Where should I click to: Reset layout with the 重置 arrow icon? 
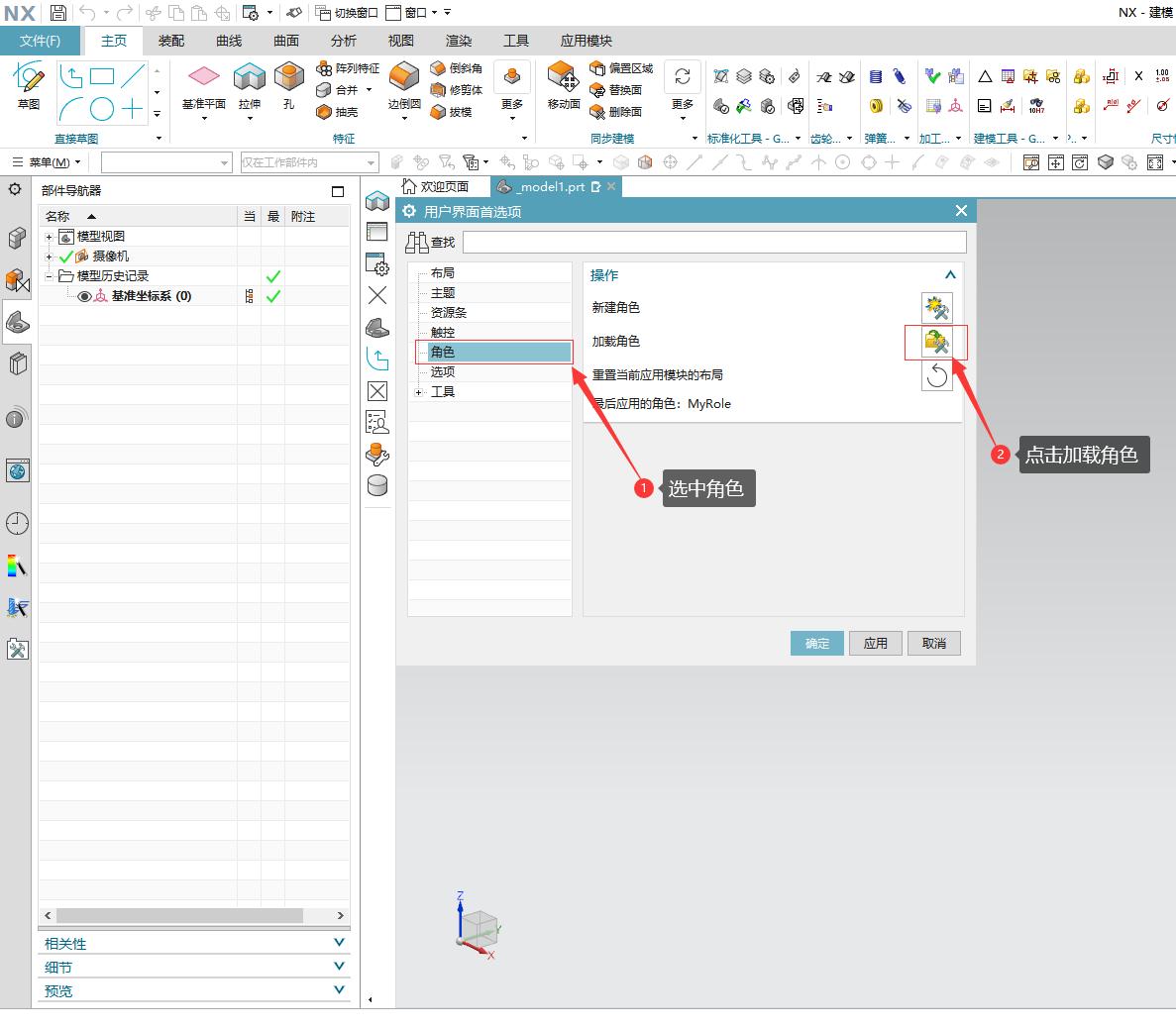coord(936,375)
